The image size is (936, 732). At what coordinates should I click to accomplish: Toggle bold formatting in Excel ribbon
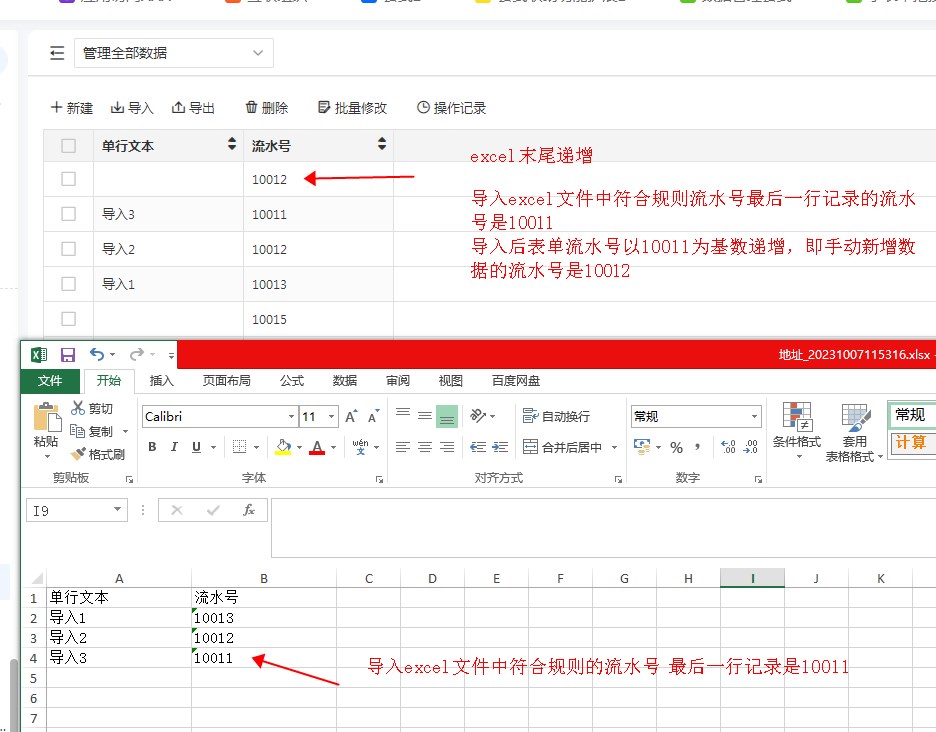pyautogui.click(x=152, y=447)
